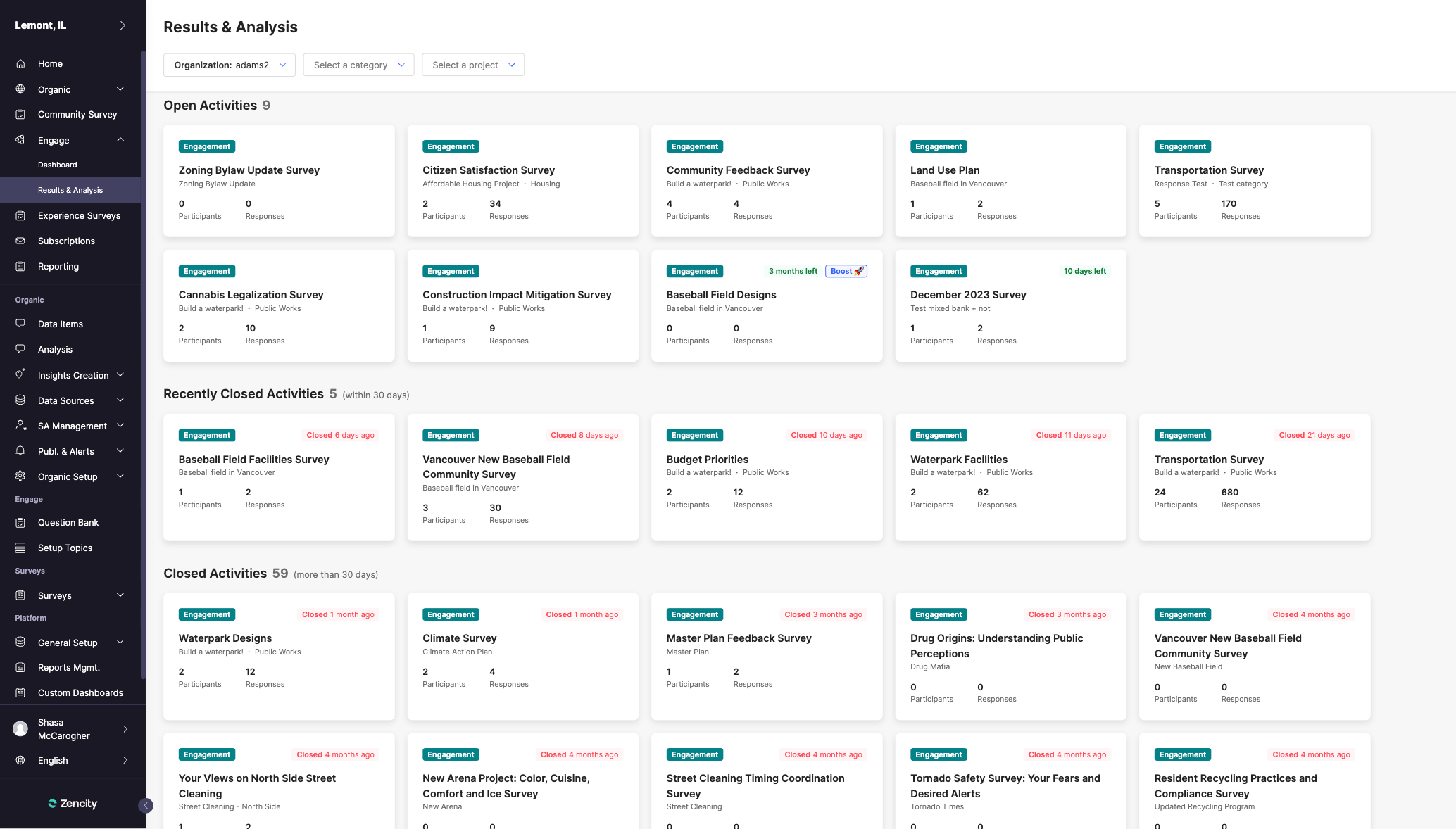The width and height of the screenshot is (1456, 829).
Task: Click the Home icon in sidebar
Action: 20,63
